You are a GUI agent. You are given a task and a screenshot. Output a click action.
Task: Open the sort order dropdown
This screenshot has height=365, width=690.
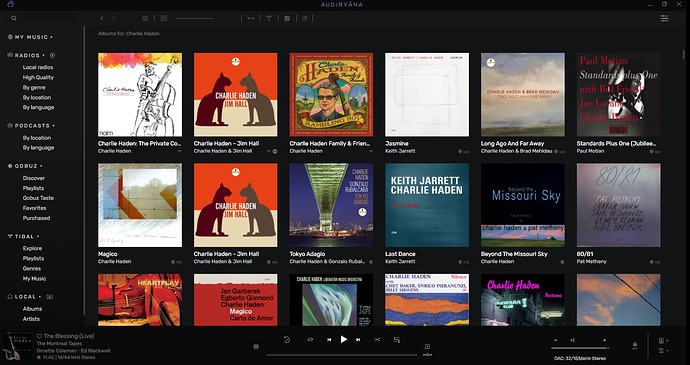tap(250, 18)
